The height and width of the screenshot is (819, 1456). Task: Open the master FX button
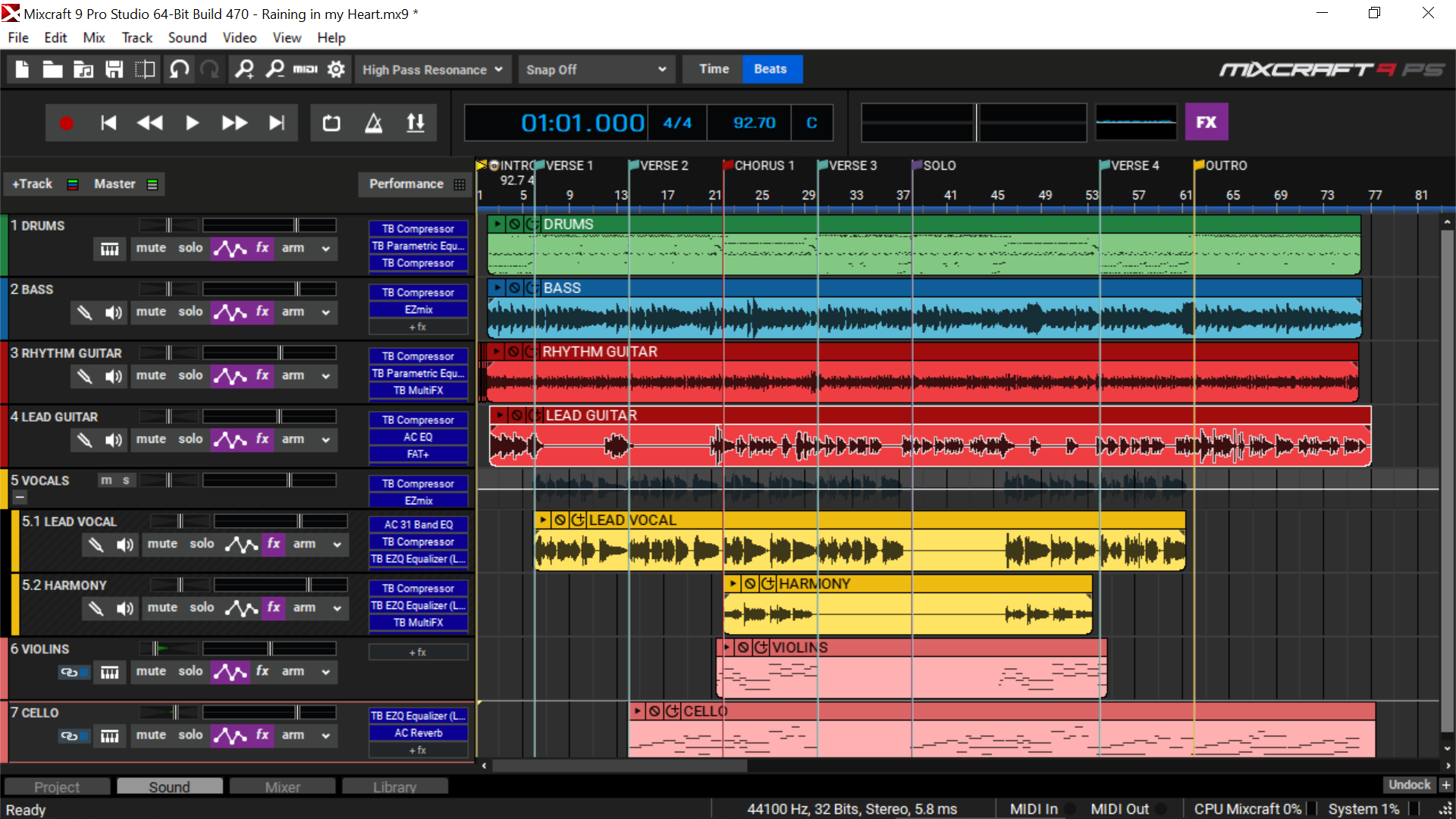[x=1206, y=122]
